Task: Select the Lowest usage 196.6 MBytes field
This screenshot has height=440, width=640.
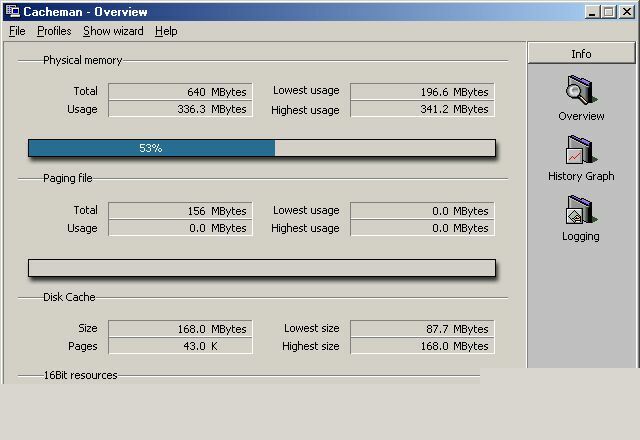Action: (x=422, y=91)
